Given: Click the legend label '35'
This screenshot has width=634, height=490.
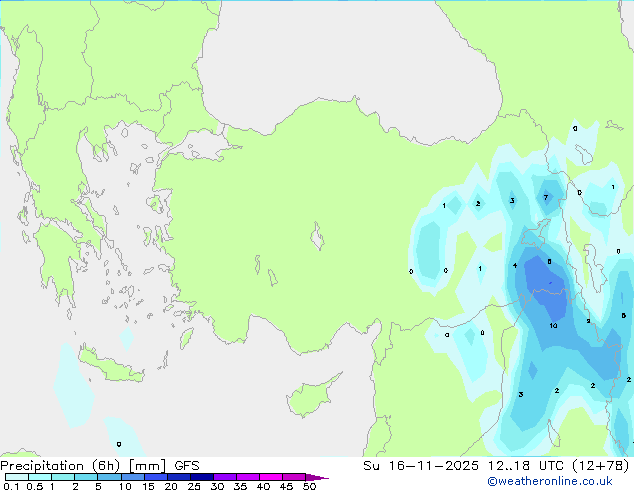Looking at the screenshot, I should (x=240, y=486).
